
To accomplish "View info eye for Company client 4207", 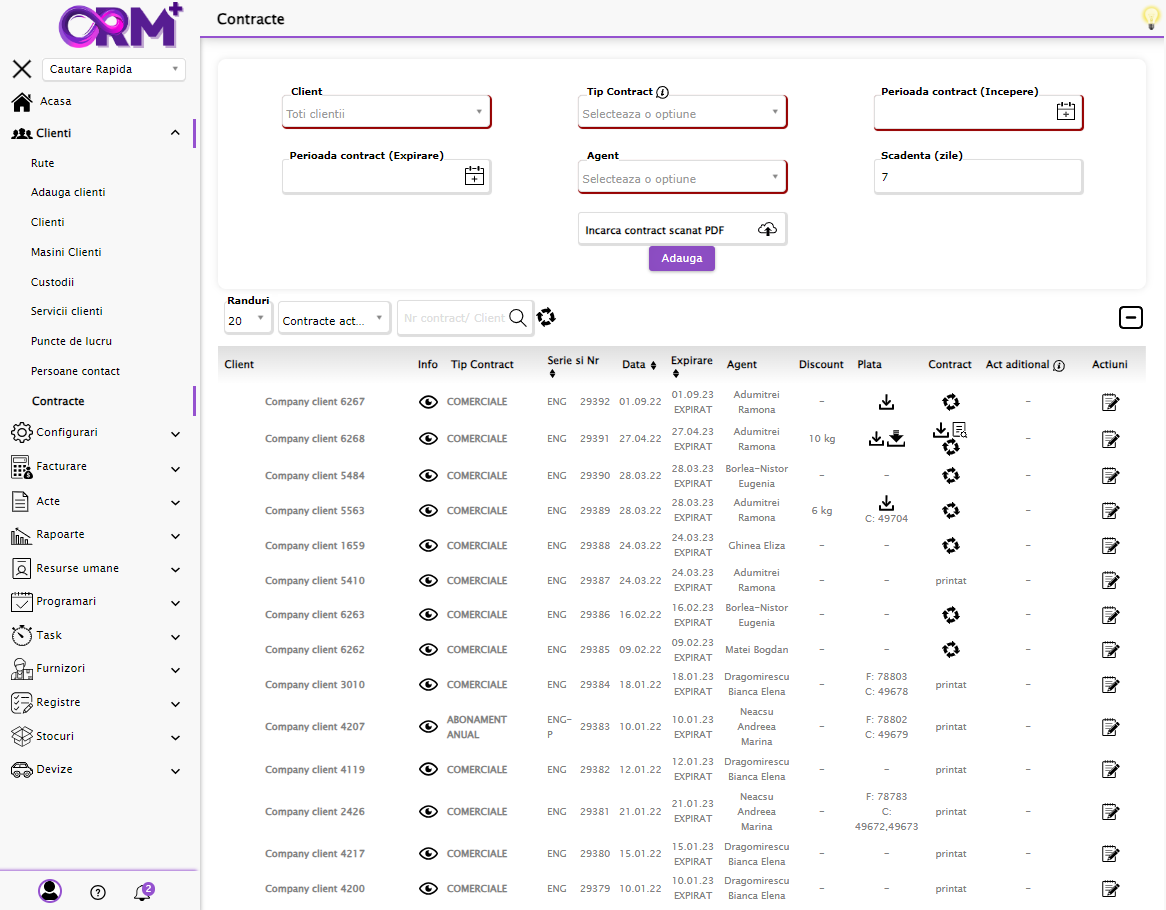I will coord(428,727).
